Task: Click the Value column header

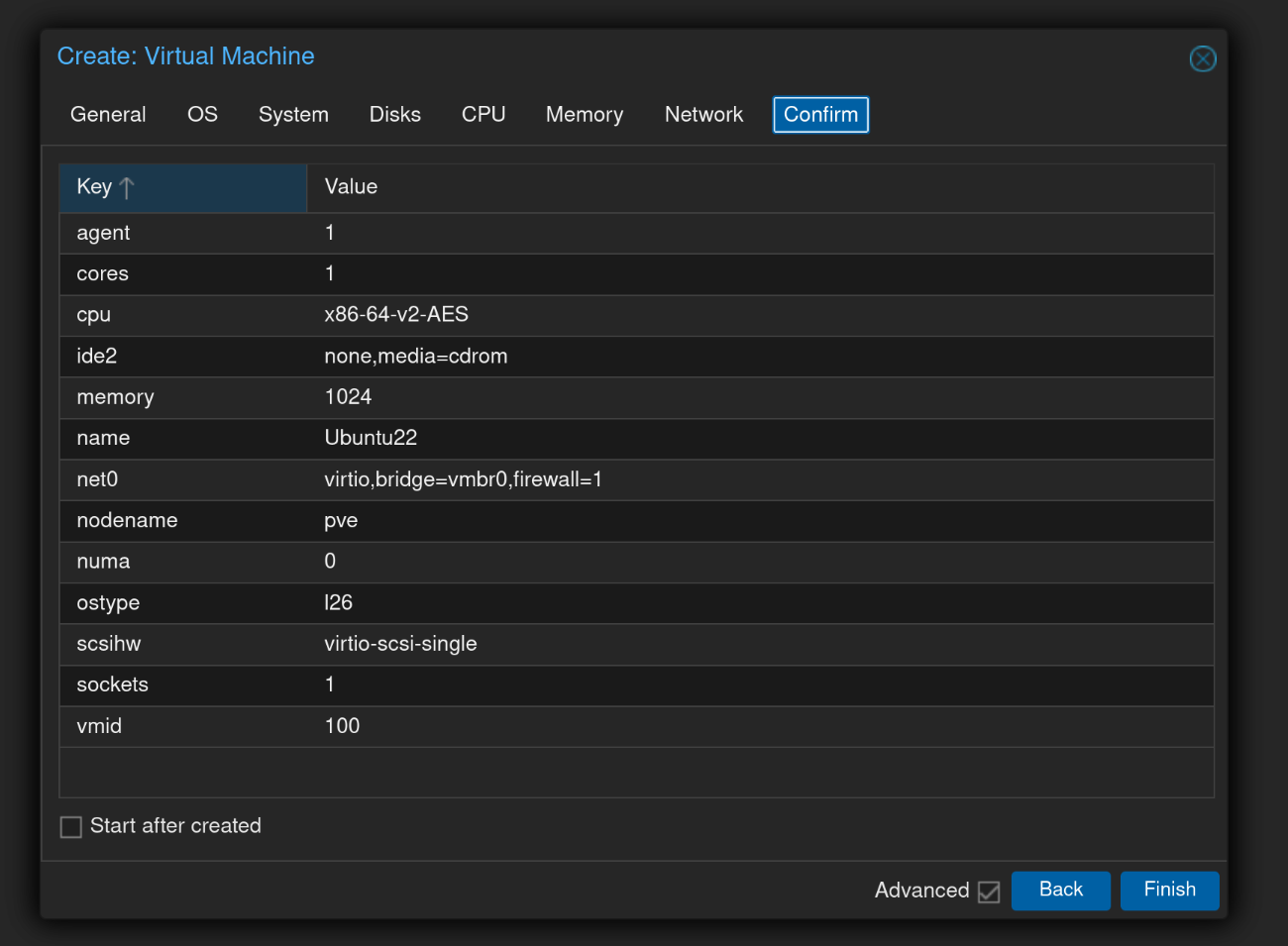Action: 760,187
